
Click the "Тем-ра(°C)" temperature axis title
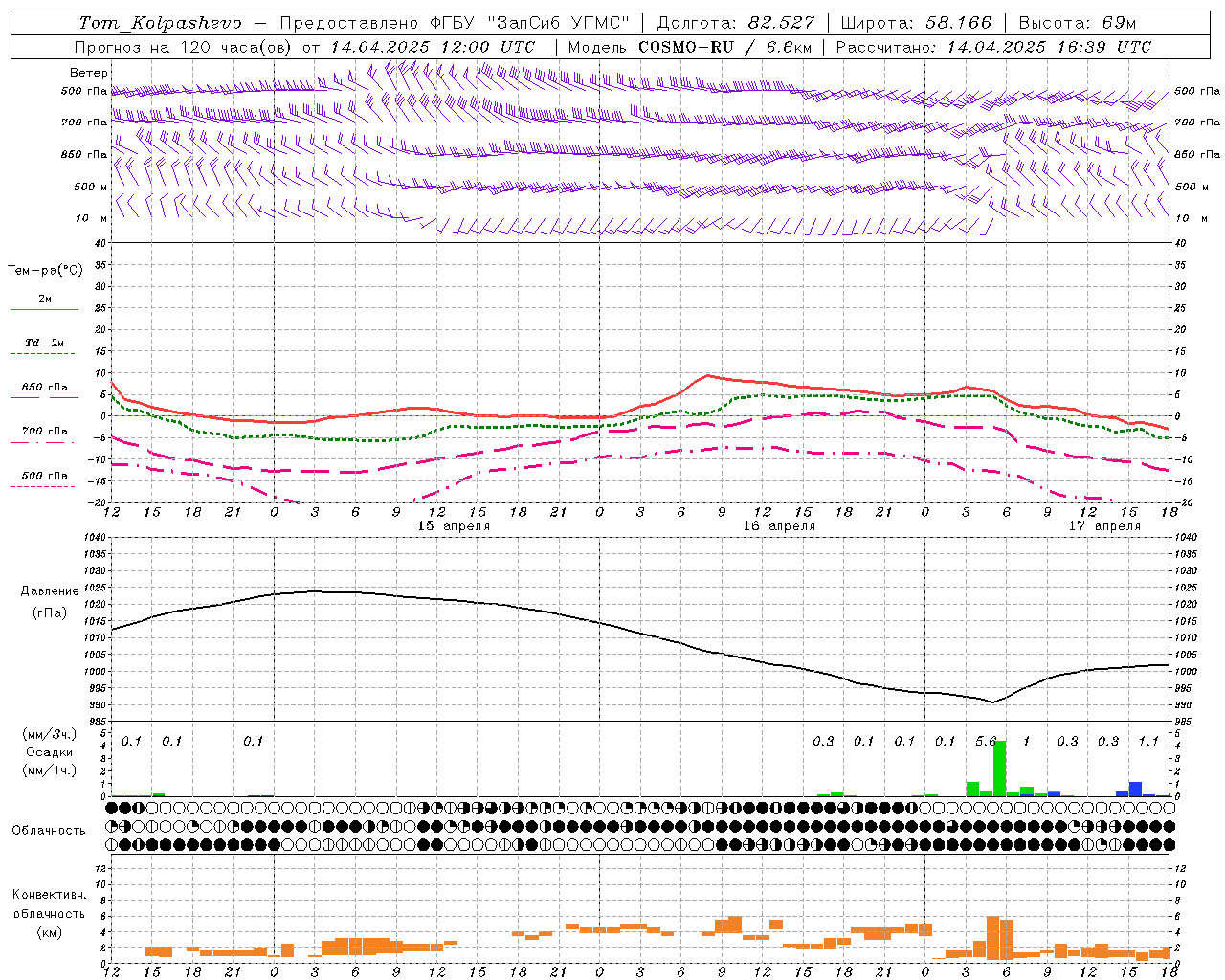pyautogui.click(x=45, y=271)
